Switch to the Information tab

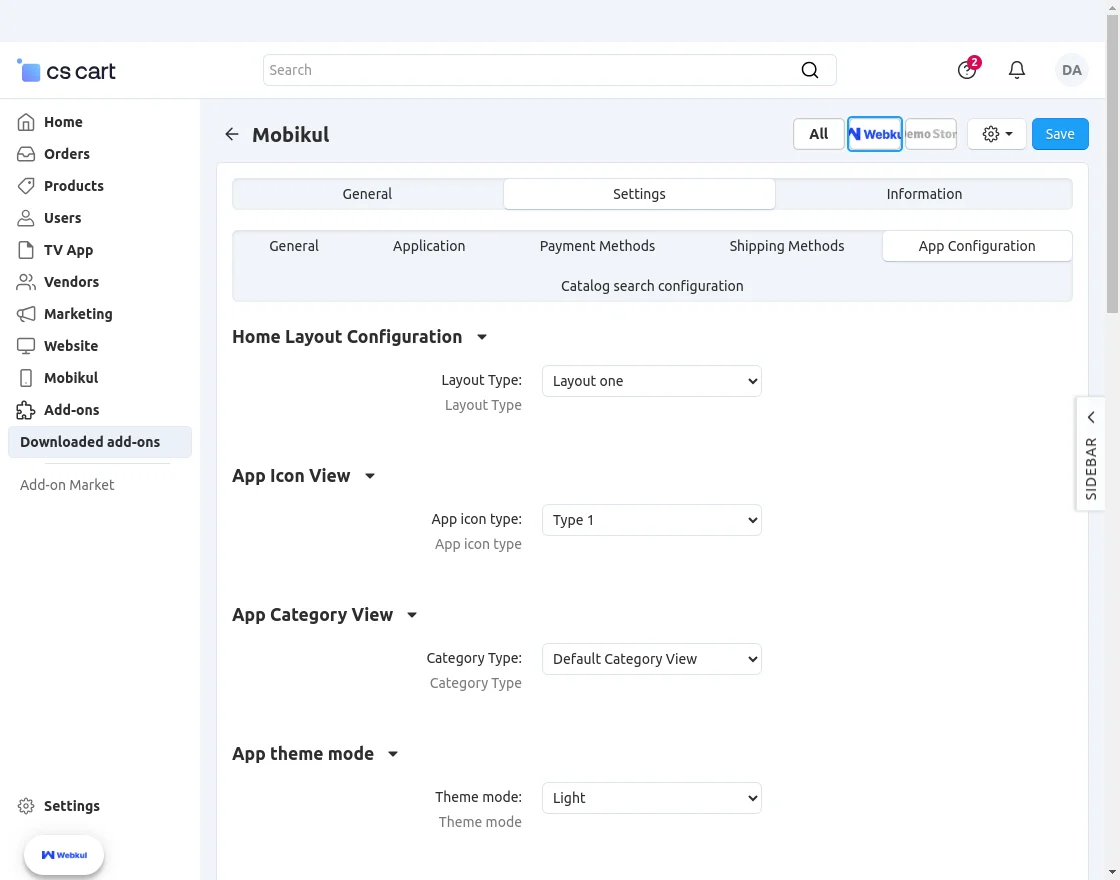[923, 194]
